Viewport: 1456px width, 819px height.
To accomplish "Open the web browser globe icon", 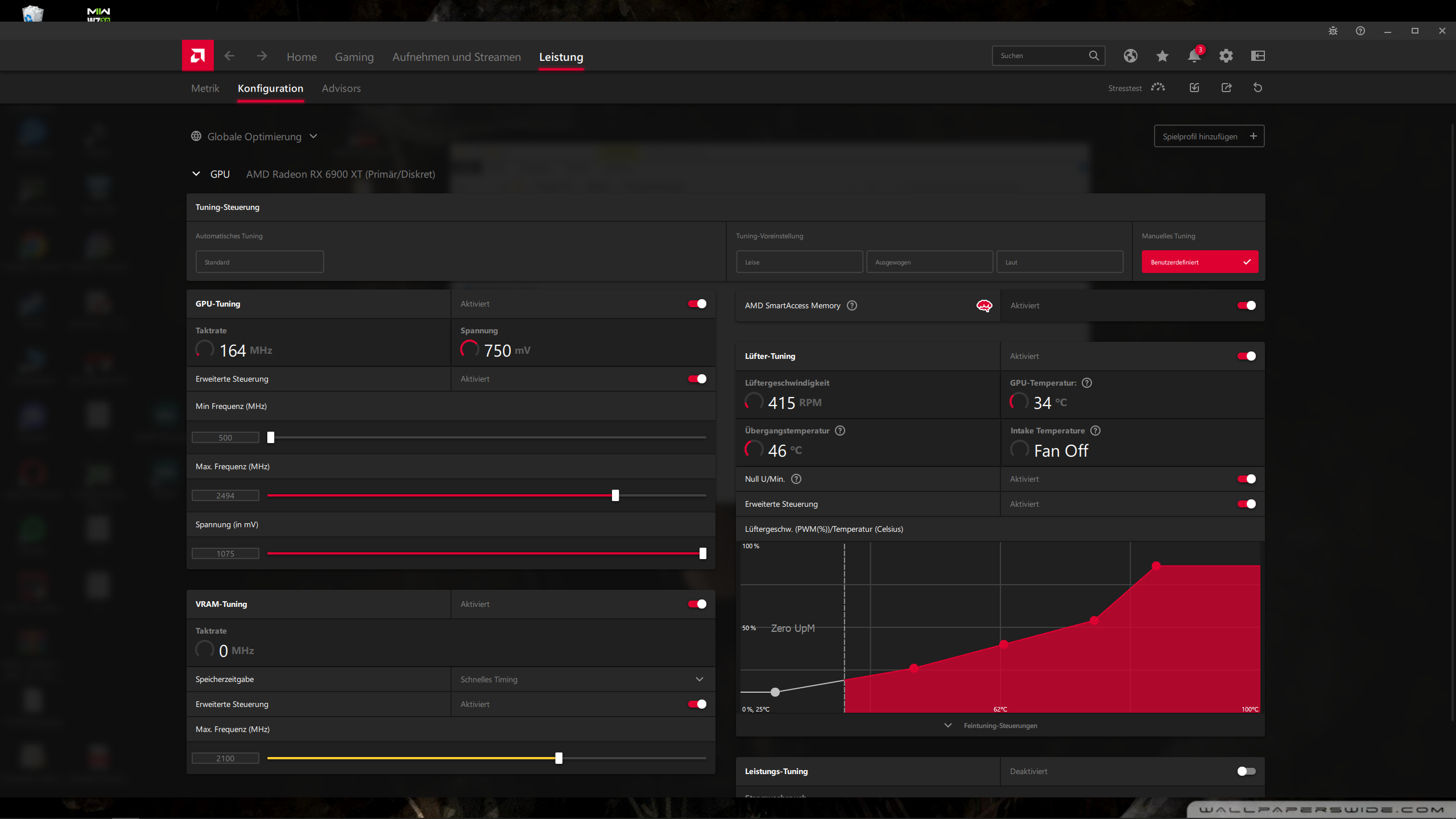I will pyautogui.click(x=1130, y=56).
